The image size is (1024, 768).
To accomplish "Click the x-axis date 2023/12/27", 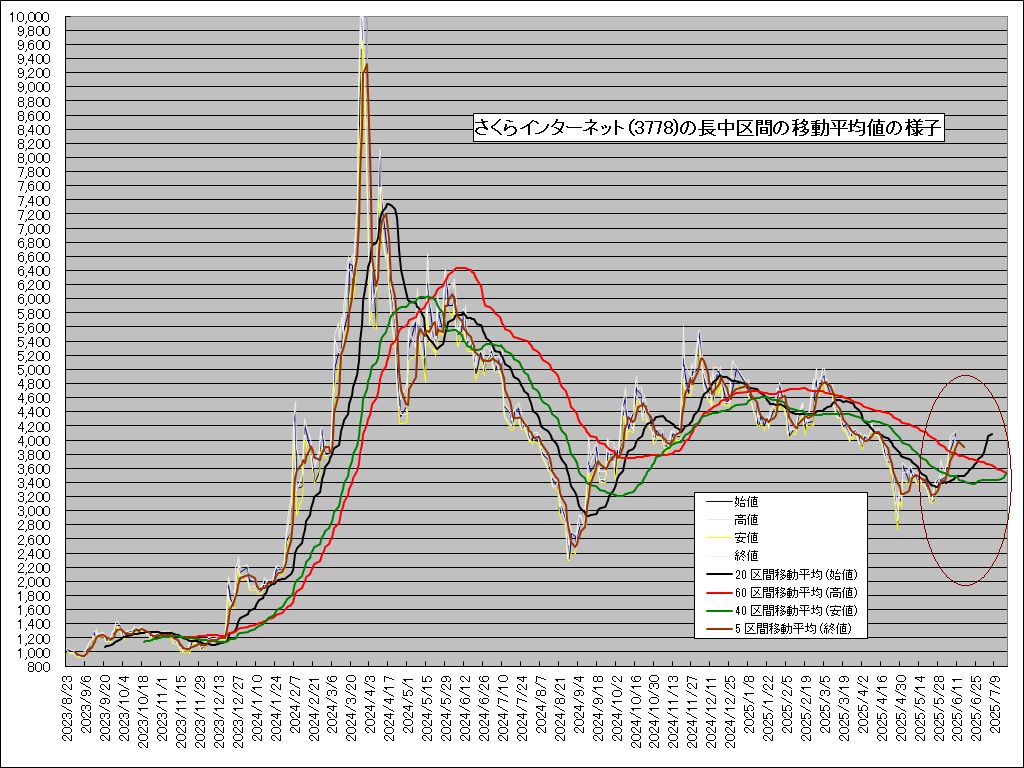I will pos(238,712).
